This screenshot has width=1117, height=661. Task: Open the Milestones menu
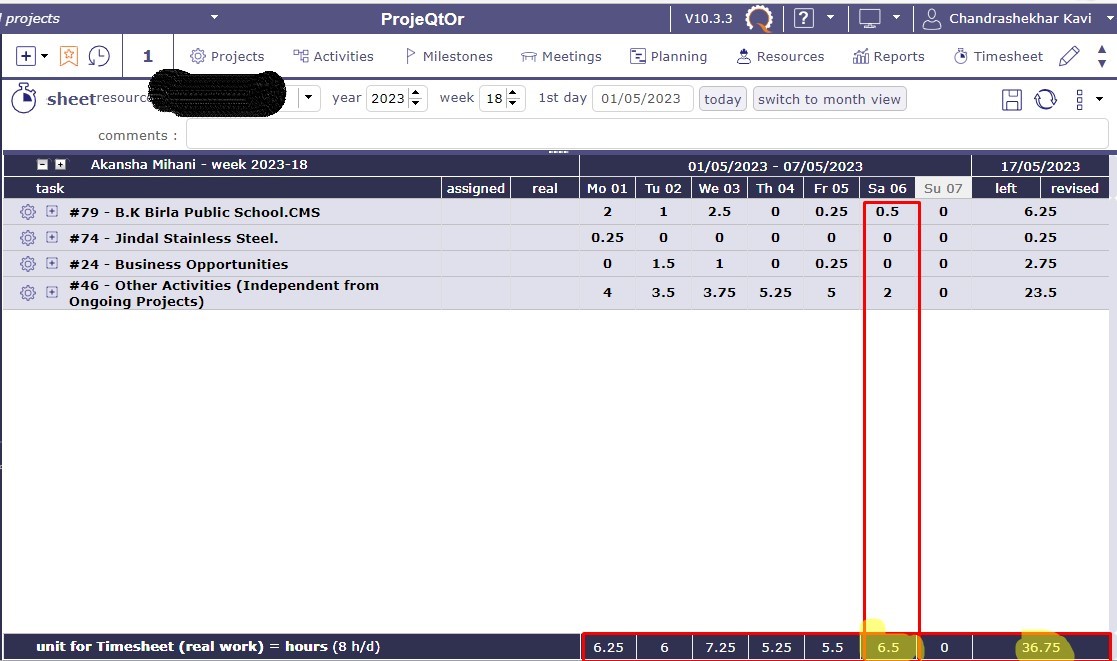(448, 56)
